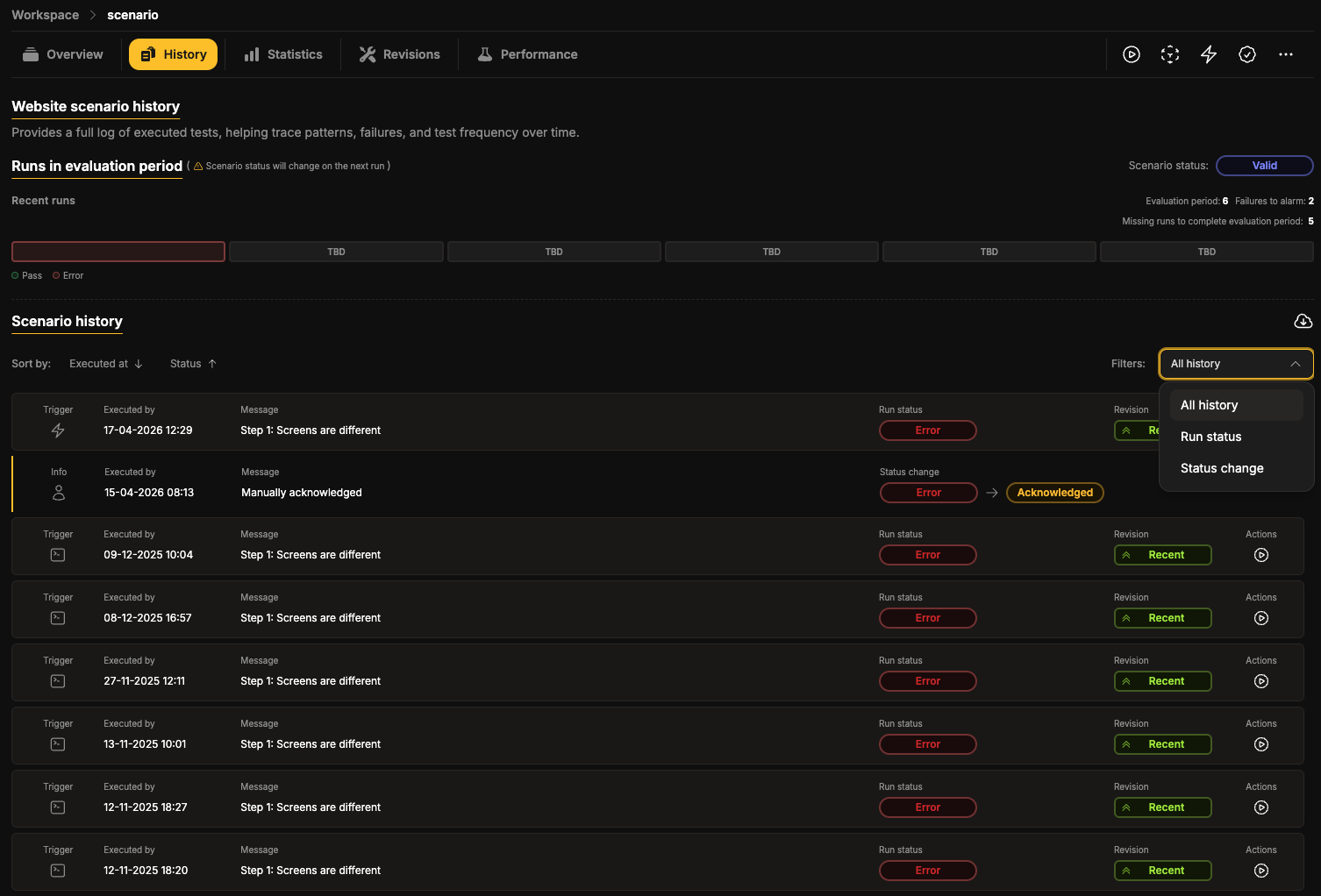Screen dimensions: 1321x896
Task: Click the 'scenario' breadcrumb text
Action: (x=132, y=15)
